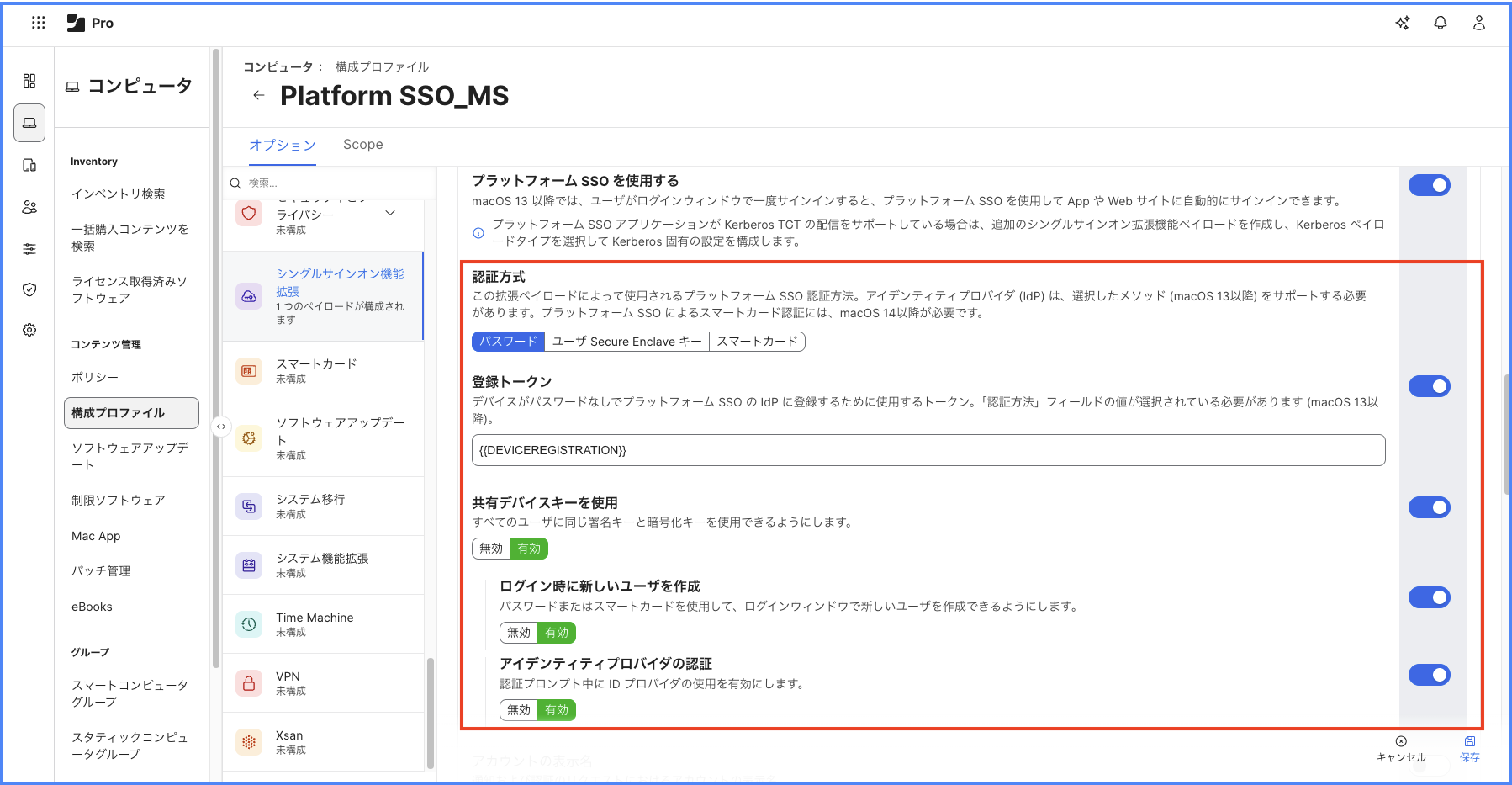1512x785 pixels.
Task: Click the payload 検索 search field
Action: [330, 183]
